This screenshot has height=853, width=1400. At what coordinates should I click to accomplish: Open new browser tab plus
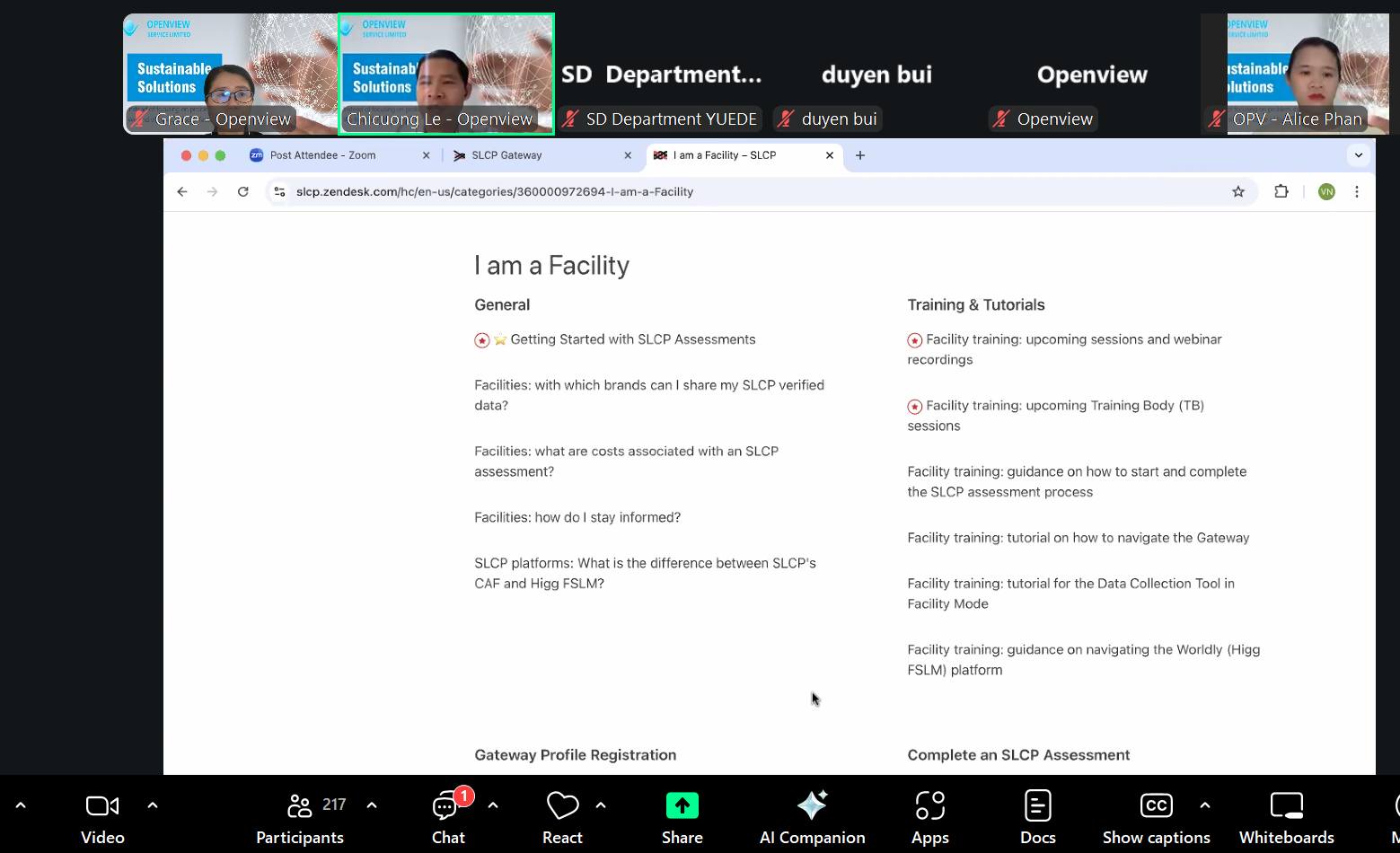860,155
